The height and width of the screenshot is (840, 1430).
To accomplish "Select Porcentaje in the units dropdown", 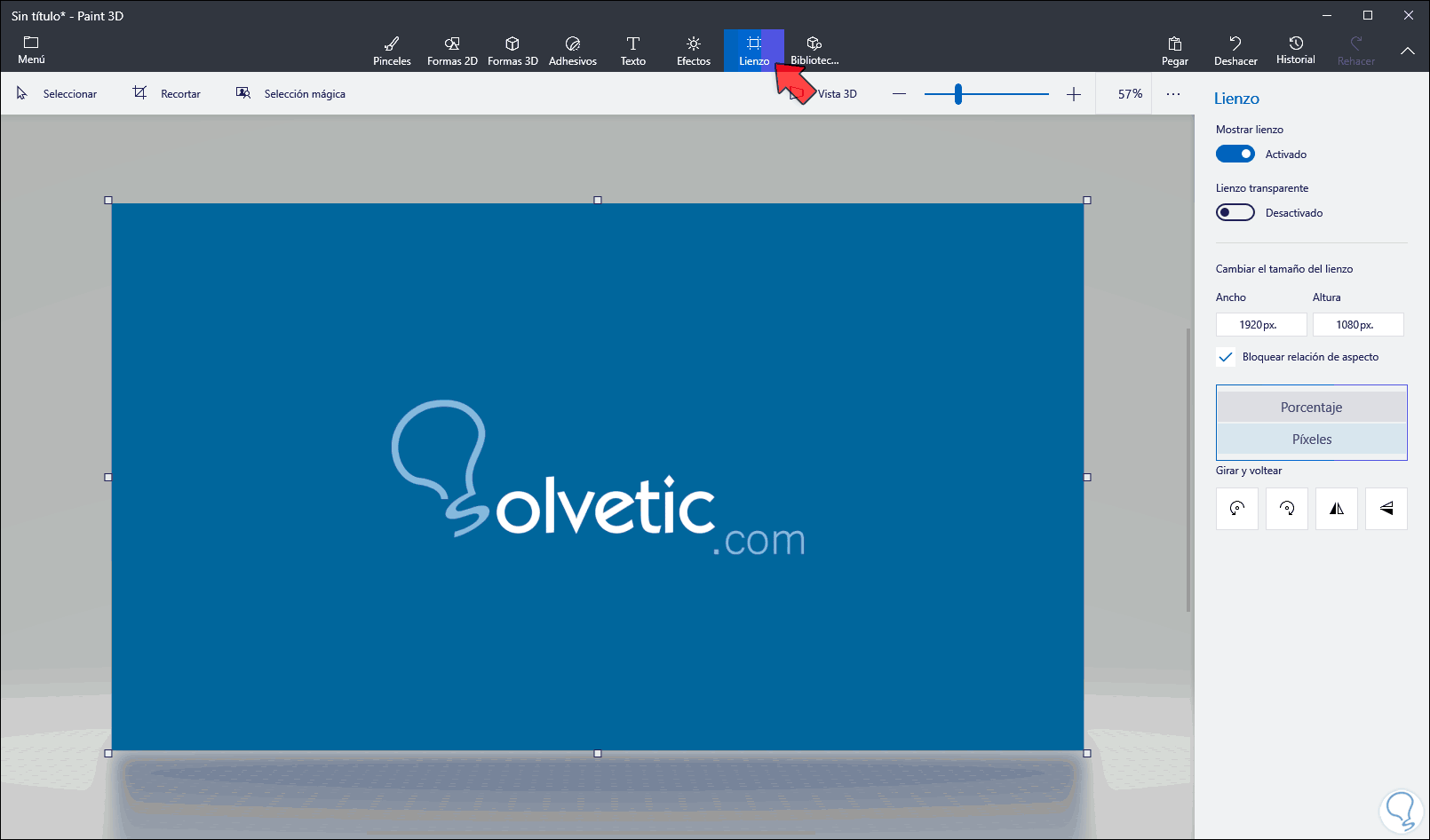I will (x=1312, y=408).
